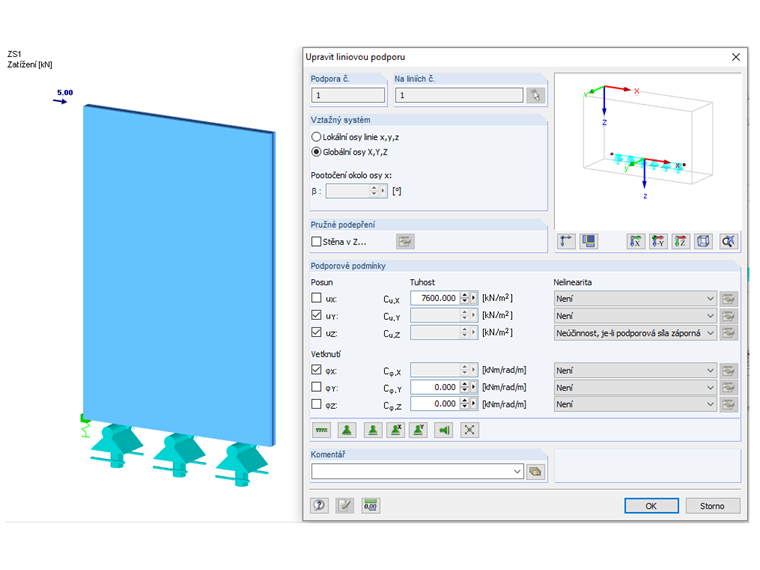This screenshot has height=570, width=760.
Task: Open nonlinearity dropdown for uX
Action: [635, 299]
